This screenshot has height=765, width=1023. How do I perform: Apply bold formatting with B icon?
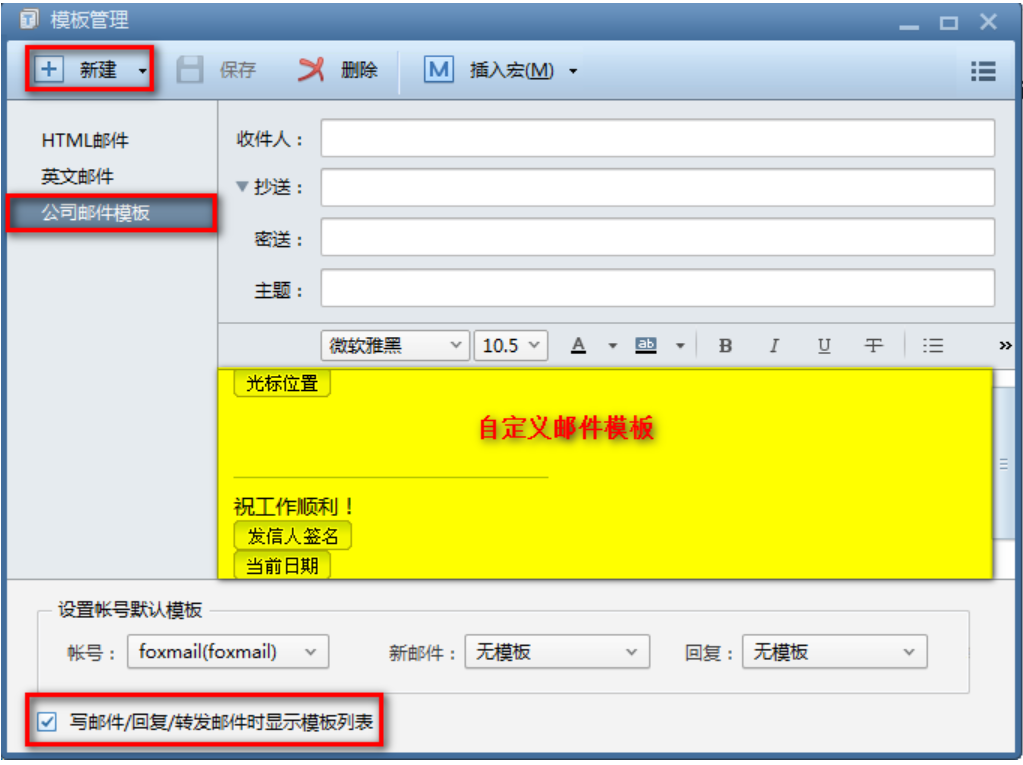pyautogui.click(x=724, y=345)
